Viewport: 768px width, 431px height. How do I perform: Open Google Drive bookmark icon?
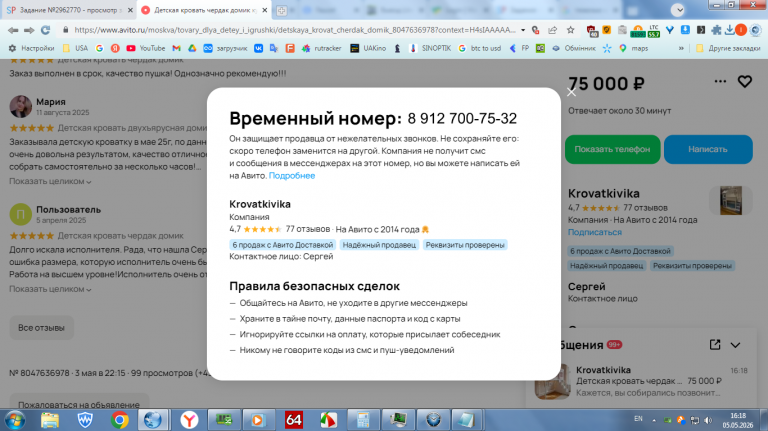pos(192,48)
